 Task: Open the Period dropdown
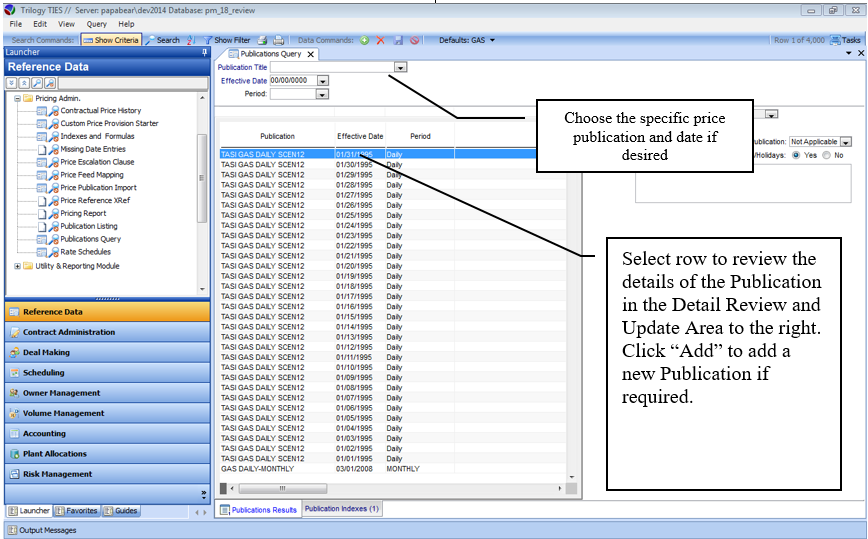pyautogui.click(x=322, y=94)
